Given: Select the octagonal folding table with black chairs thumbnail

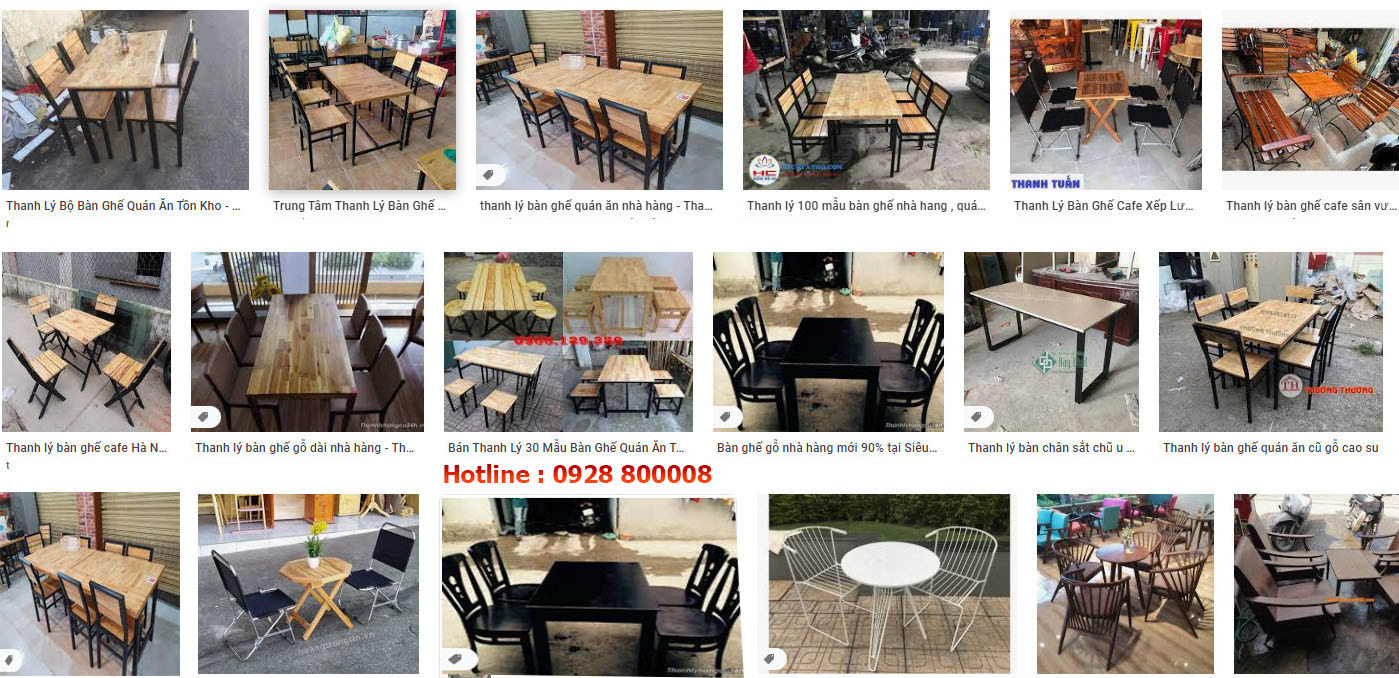Looking at the screenshot, I should click(x=308, y=583).
